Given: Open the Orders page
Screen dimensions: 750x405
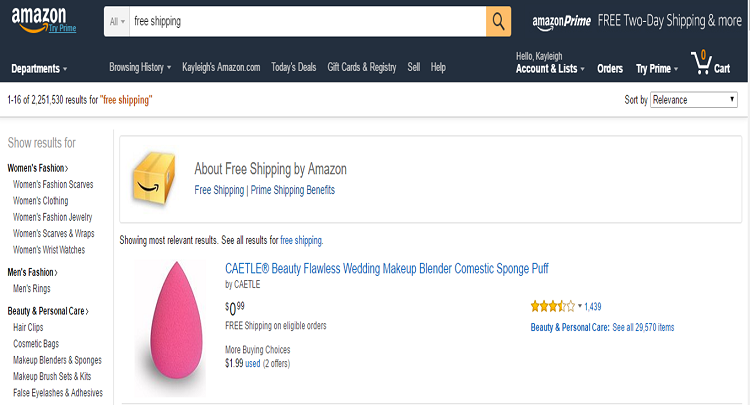Looking at the screenshot, I should pos(610,69).
